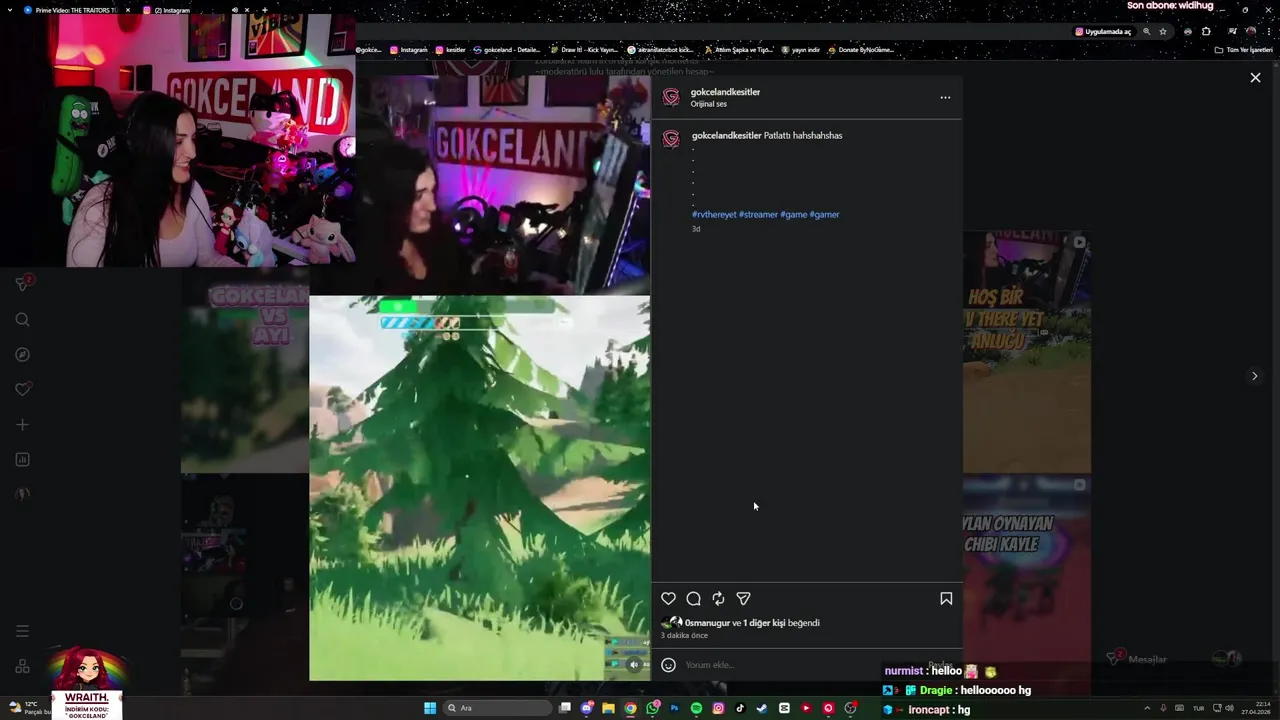Open the gokcelandkesitler profile name in the header
The image size is (1280, 720).
(x=725, y=92)
